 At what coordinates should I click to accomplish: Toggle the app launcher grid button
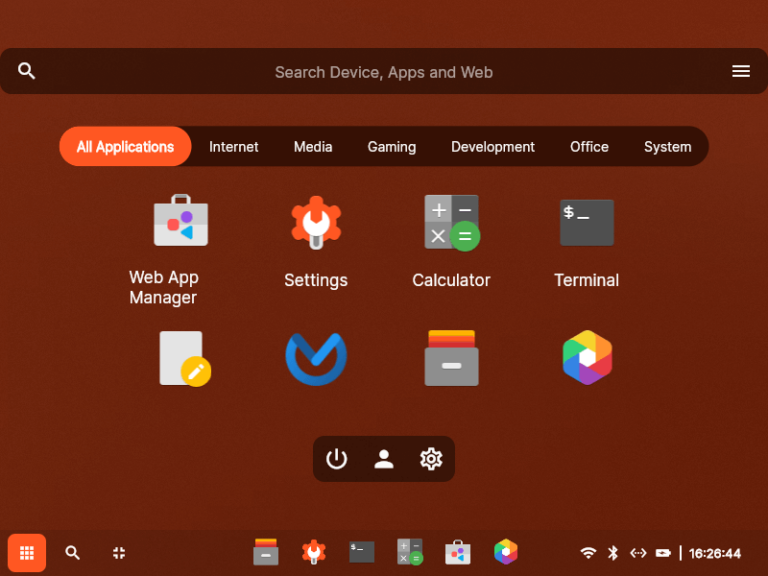click(27, 553)
